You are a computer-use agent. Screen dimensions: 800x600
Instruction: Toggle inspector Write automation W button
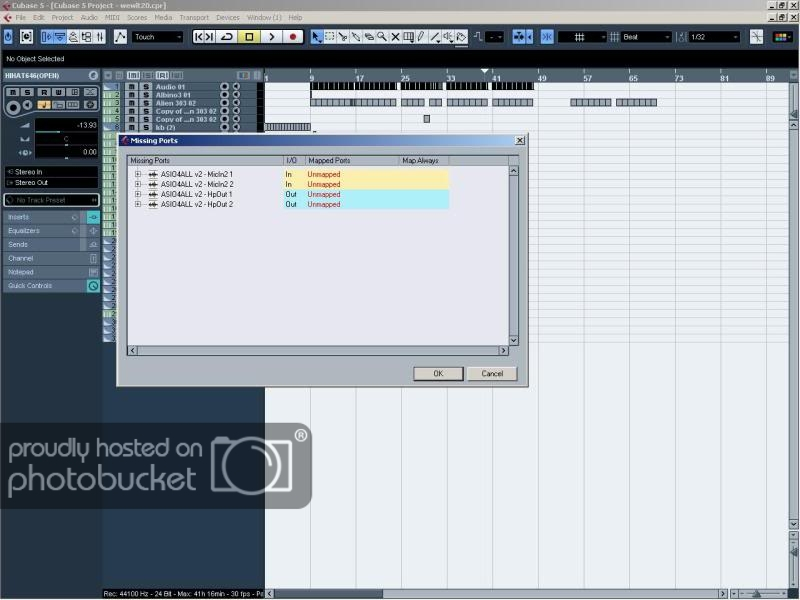(x=58, y=92)
